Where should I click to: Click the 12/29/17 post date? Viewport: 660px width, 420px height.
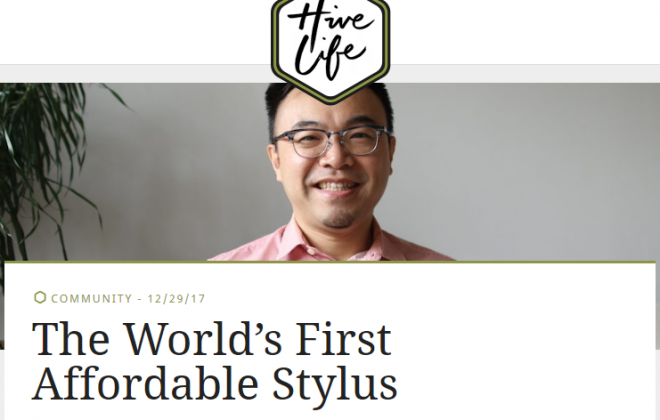(x=176, y=298)
